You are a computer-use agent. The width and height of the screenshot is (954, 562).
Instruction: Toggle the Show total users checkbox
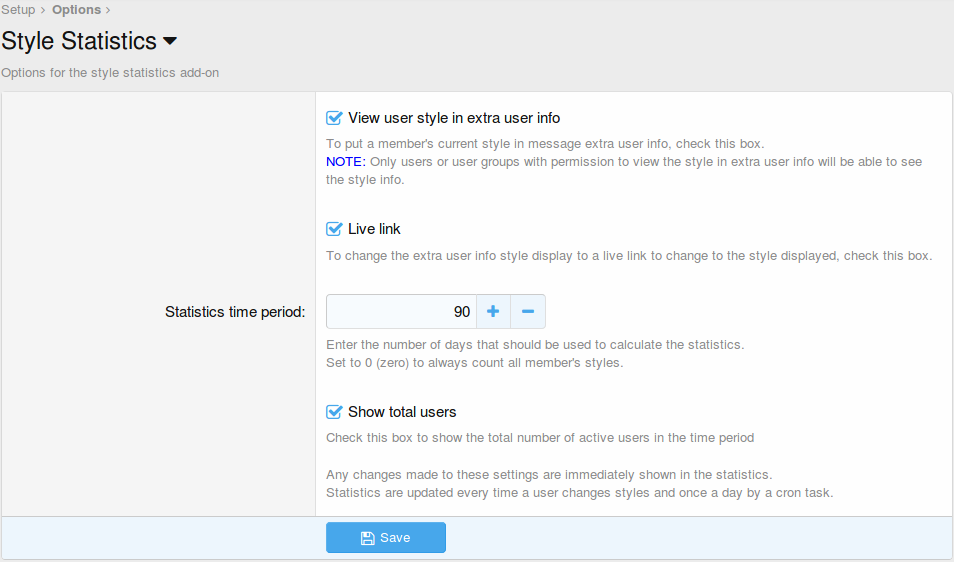335,412
